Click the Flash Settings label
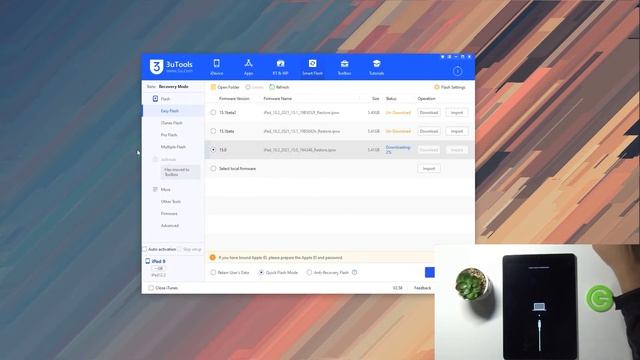This screenshot has height=360, width=640. pos(453,87)
